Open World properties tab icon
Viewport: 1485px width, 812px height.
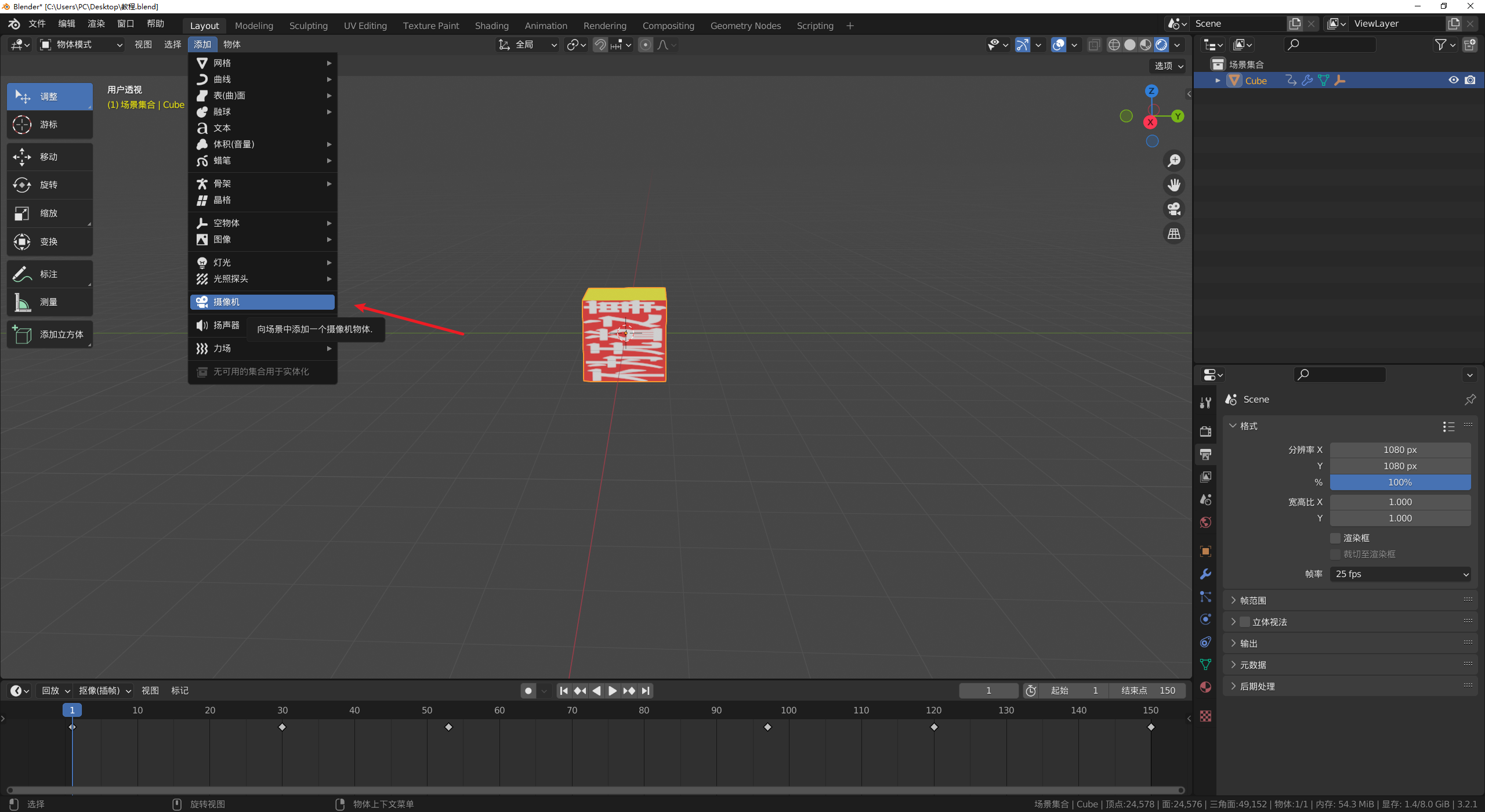(x=1205, y=522)
